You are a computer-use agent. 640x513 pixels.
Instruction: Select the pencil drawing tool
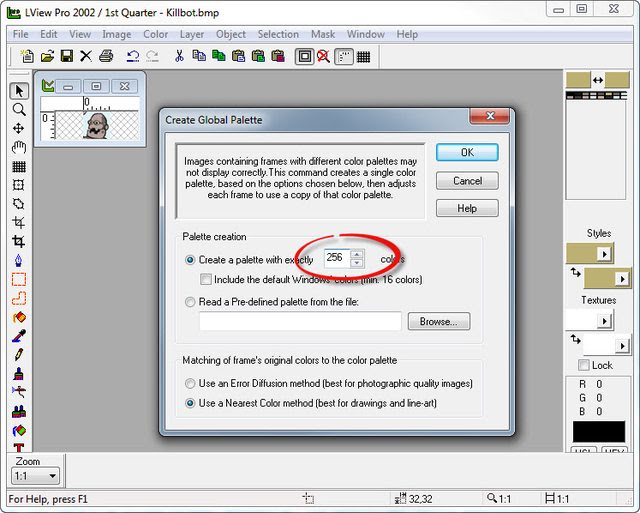[x=19, y=355]
